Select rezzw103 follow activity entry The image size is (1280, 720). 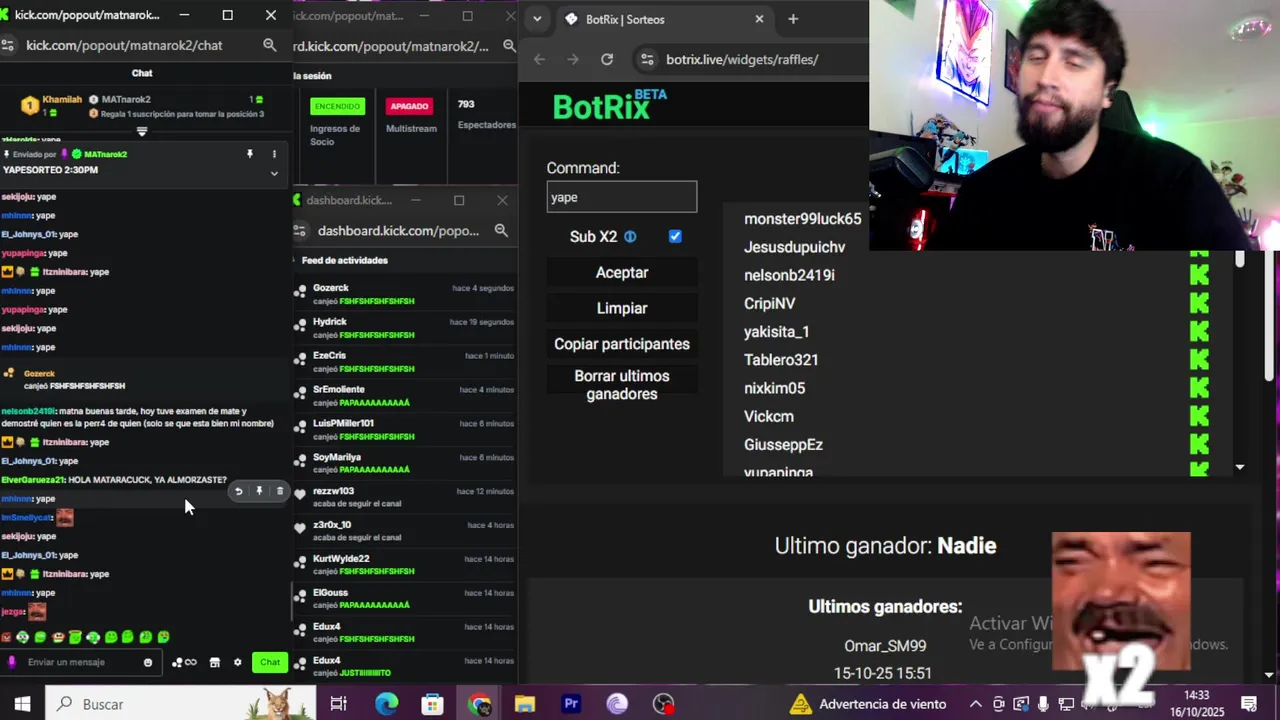coord(405,497)
